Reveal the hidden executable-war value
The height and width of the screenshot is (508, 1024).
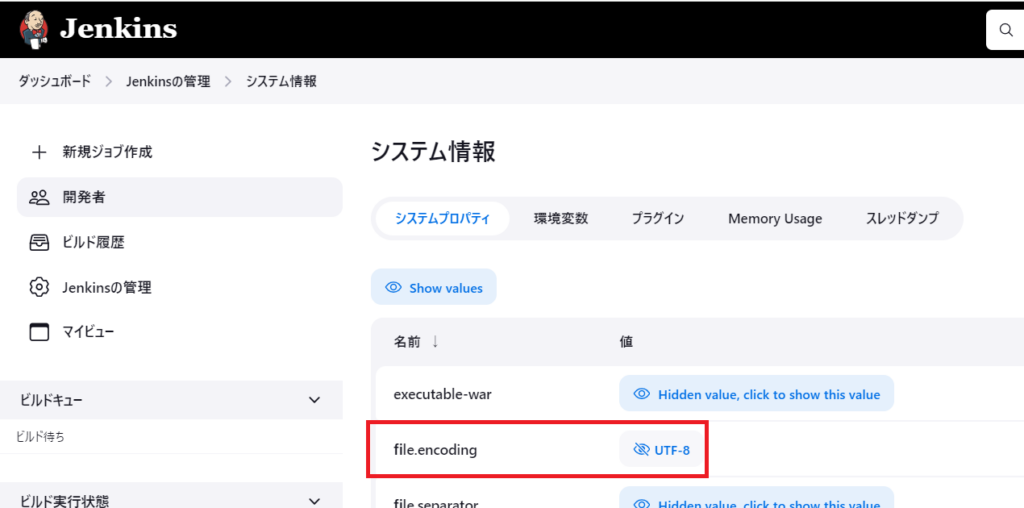pos(756,394)
